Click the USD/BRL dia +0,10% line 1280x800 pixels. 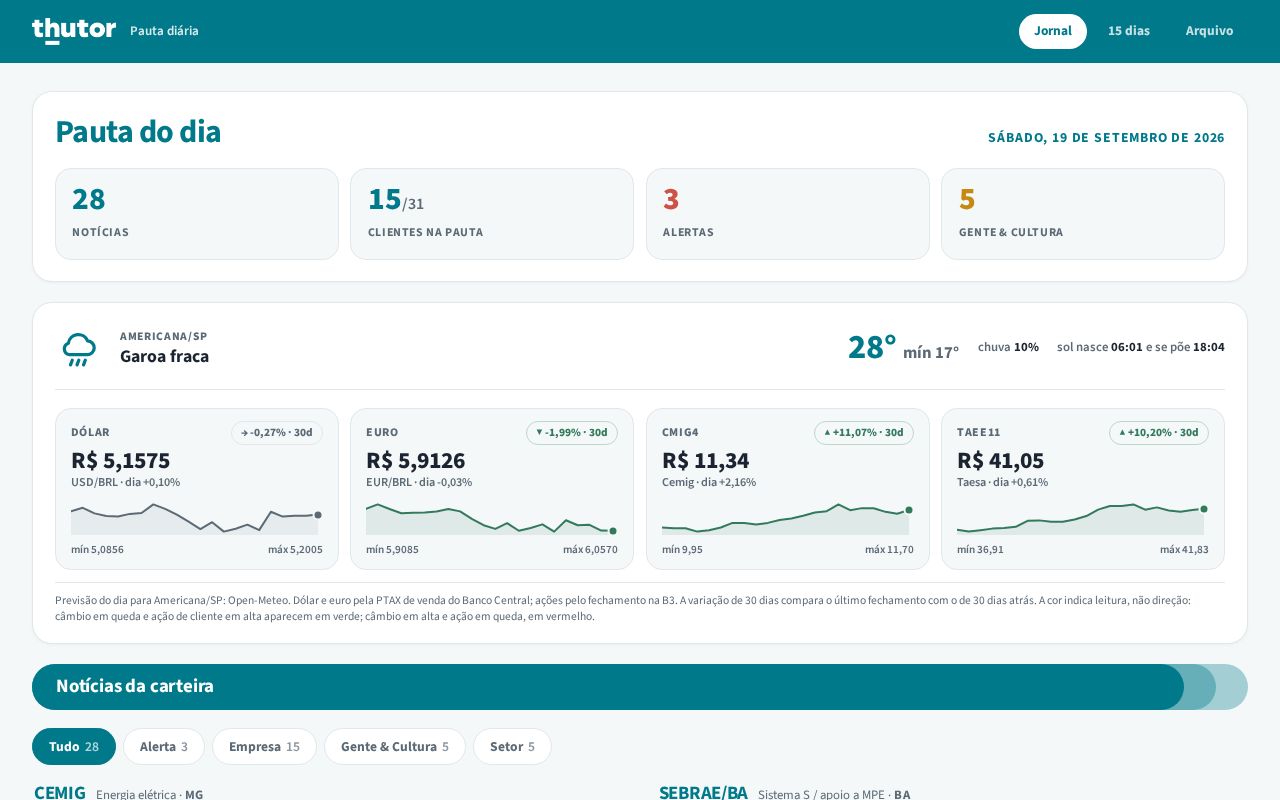tap(126, 482)
